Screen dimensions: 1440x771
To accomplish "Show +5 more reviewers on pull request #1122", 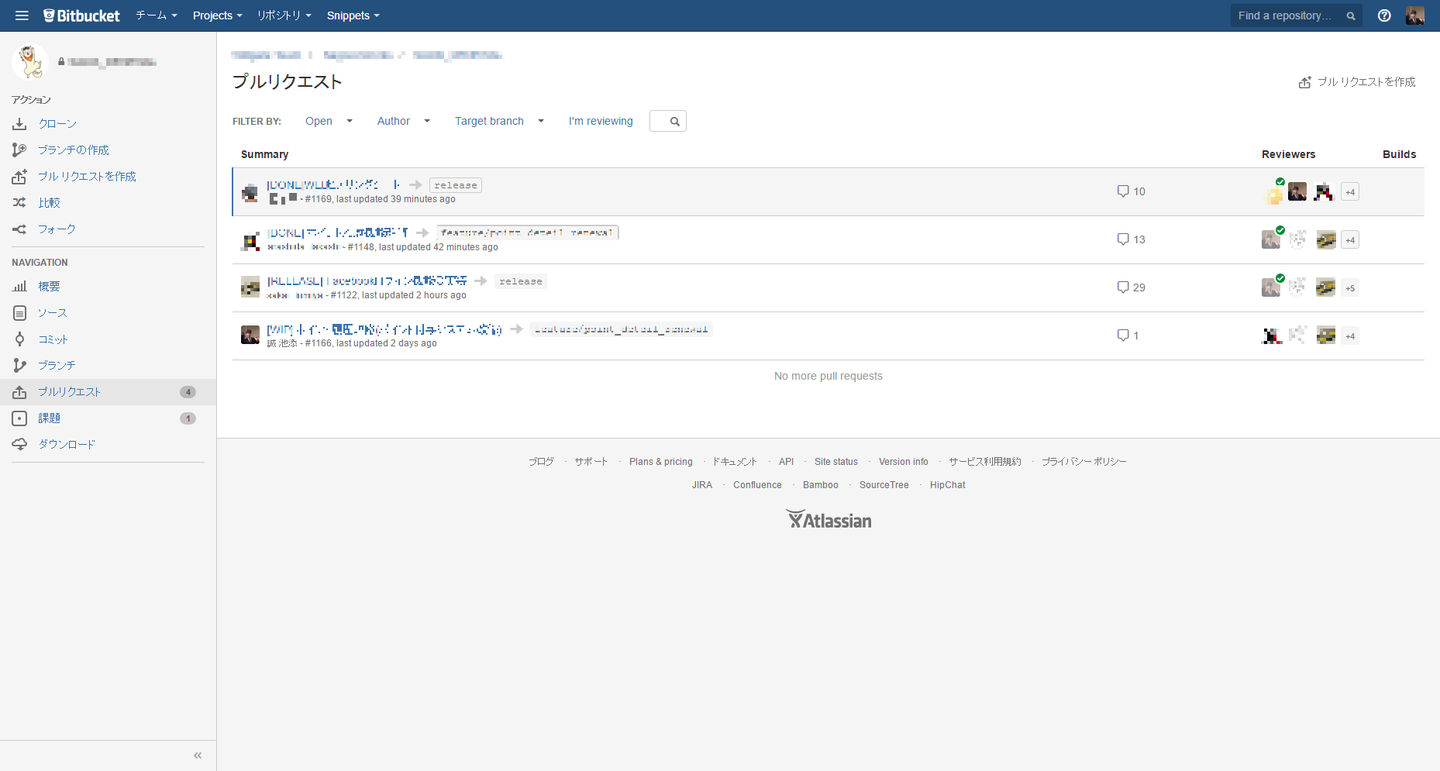I will click(1350, 288).
